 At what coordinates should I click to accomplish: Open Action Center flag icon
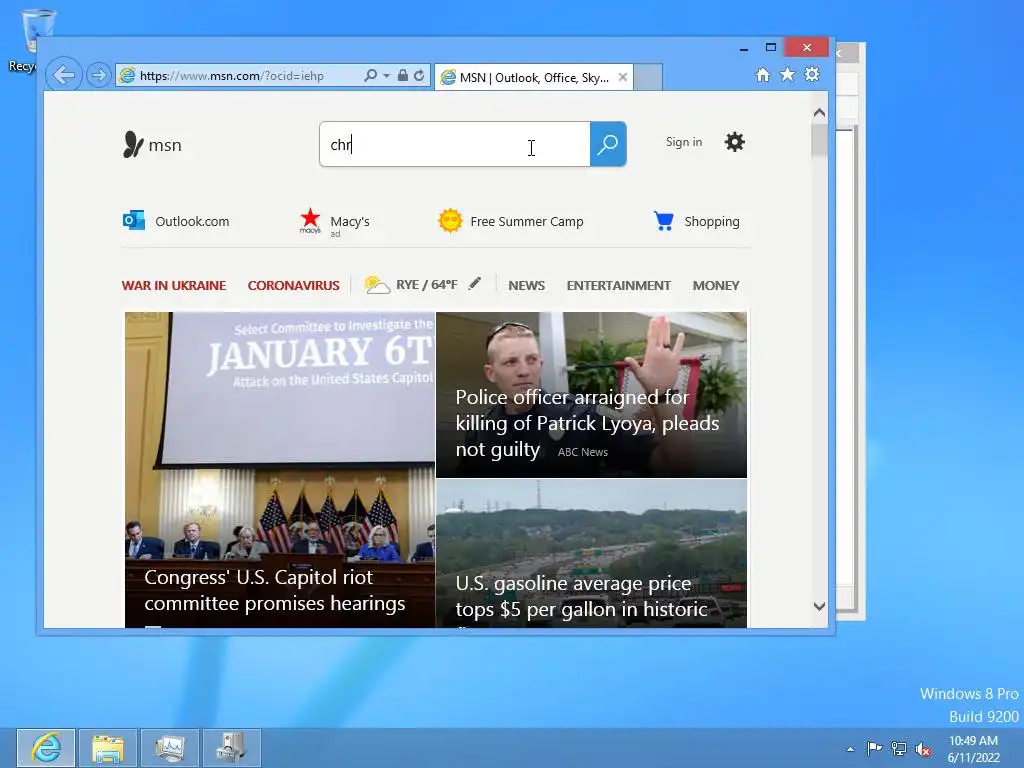(x=874, y=749)
